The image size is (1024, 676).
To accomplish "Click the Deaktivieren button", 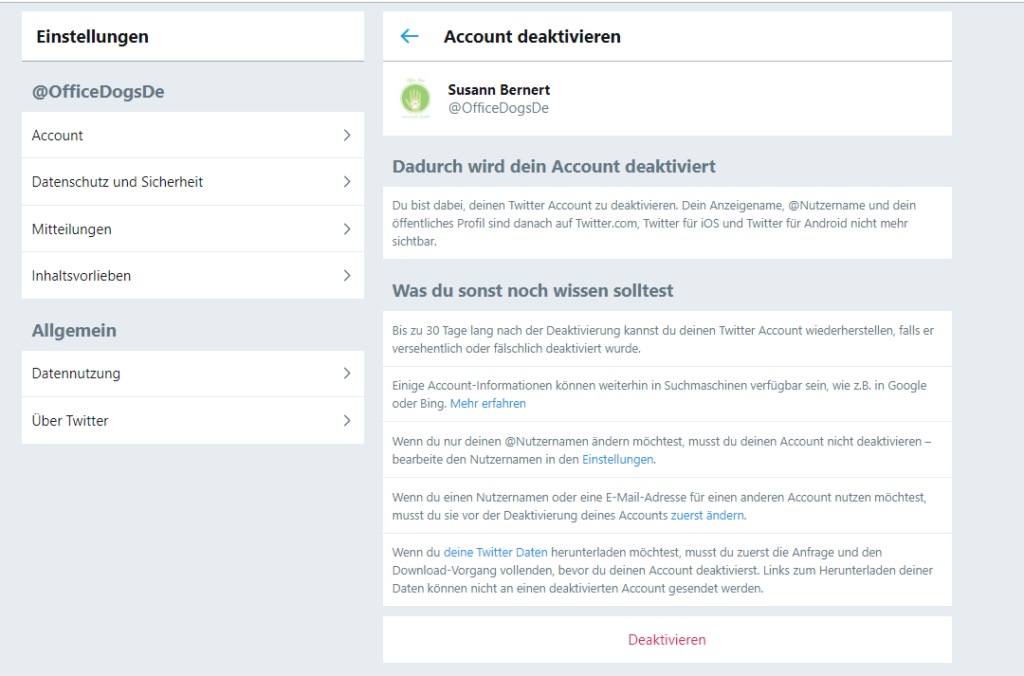I will pyautogui.click(x=667, y=639).
